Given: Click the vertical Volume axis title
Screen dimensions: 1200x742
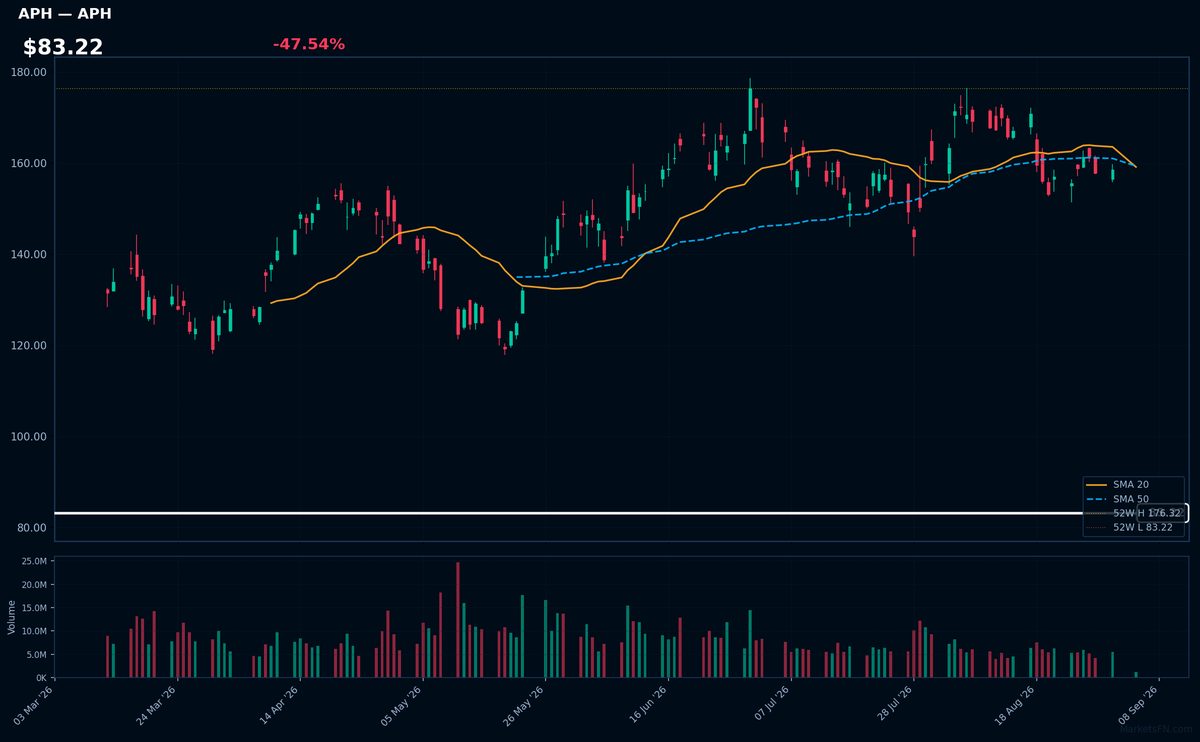Looking at the screenshot, I should pyautogui.click(x=12, y=617).
